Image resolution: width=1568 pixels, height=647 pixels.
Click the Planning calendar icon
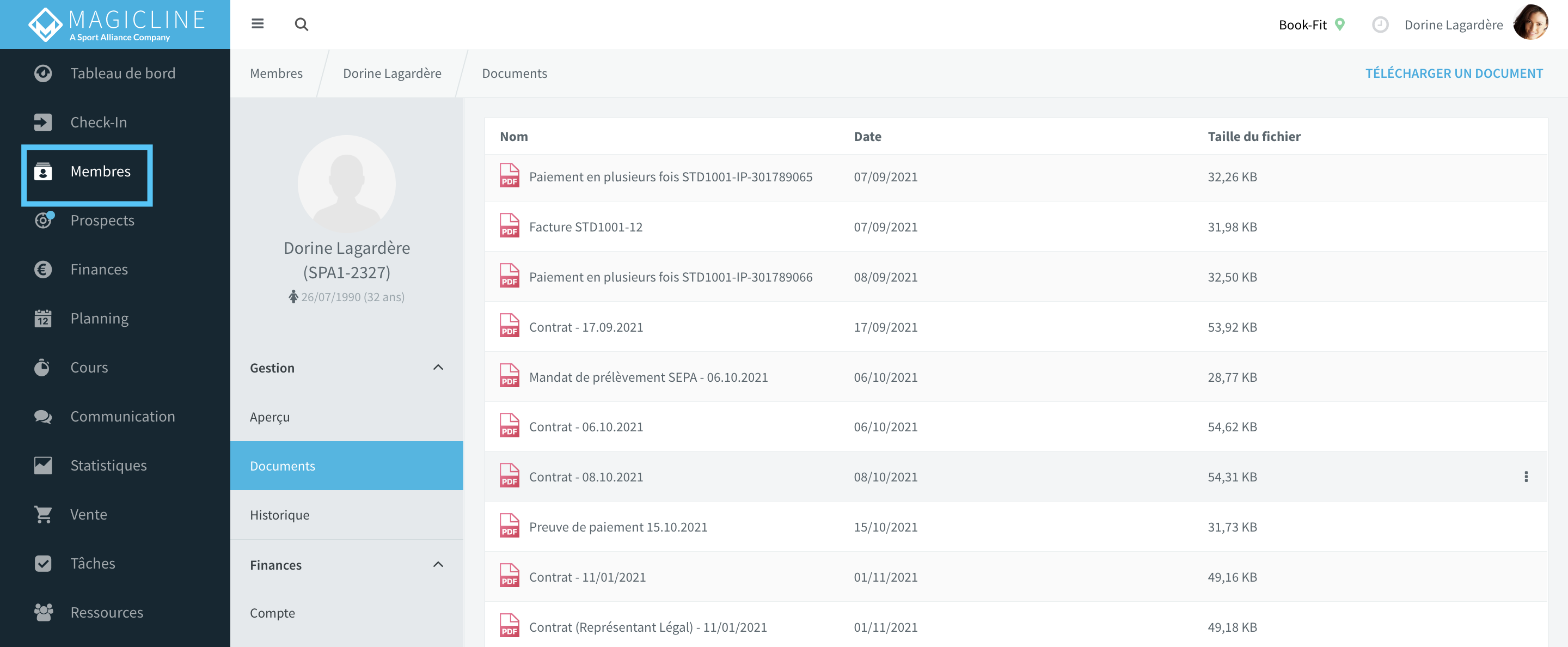42,319
